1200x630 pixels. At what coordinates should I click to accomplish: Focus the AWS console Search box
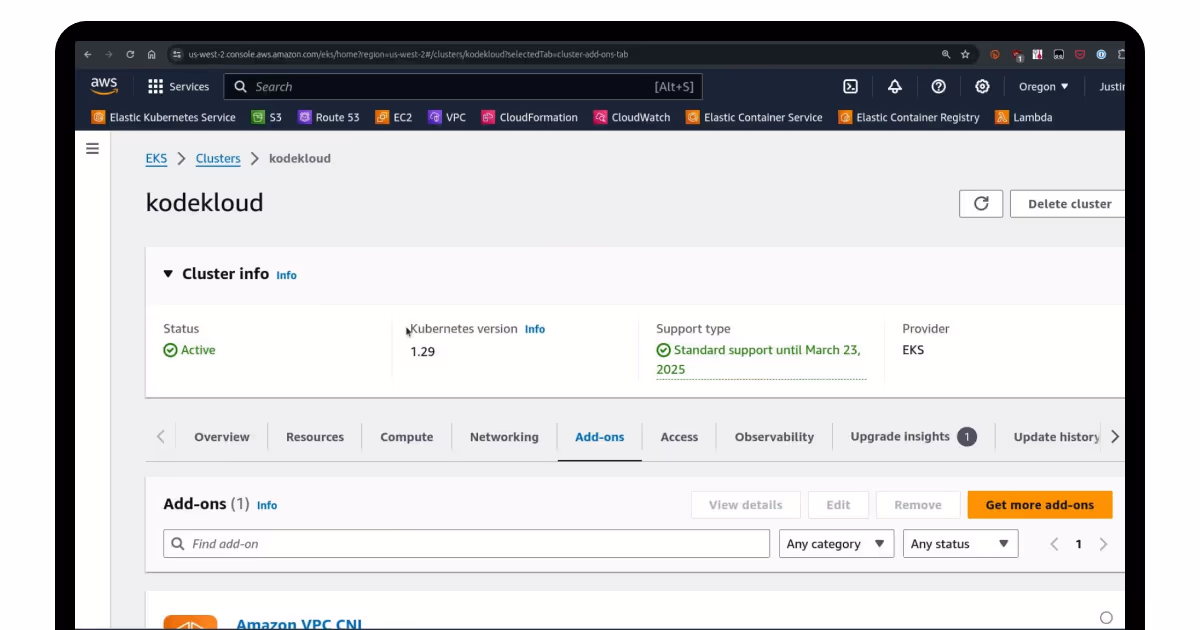pyautogui.click(x=463, y=87)
